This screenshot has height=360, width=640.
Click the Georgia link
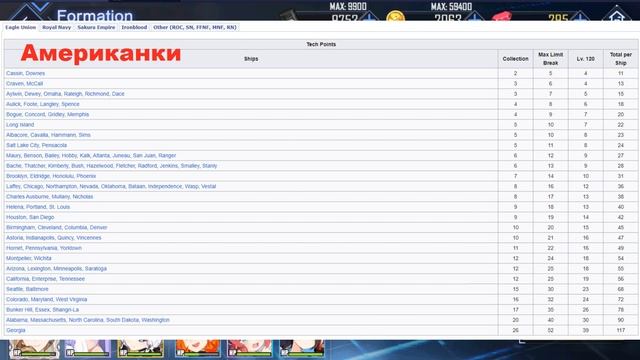click(16, 330)
